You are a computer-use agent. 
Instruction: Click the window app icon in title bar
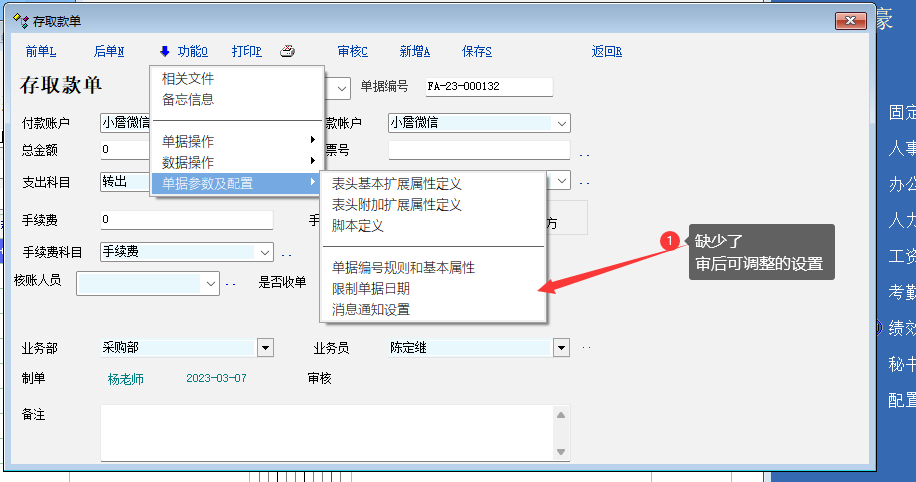(20, 20)
